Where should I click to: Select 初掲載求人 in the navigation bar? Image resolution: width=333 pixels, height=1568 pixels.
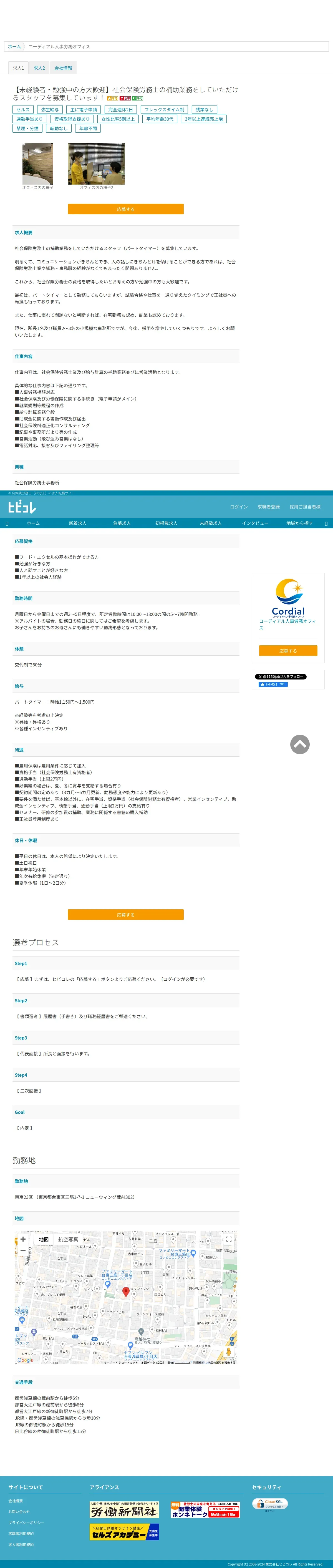[166, 523]
